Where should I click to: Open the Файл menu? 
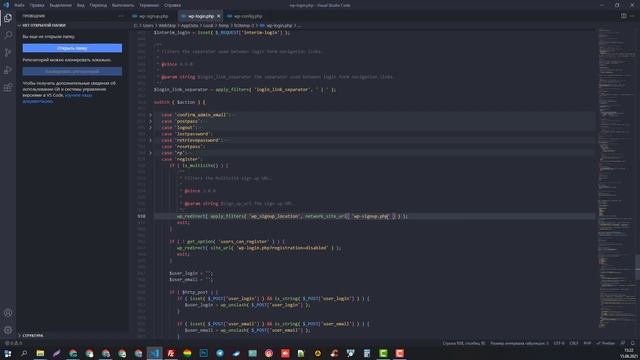(x=19, y=5)
